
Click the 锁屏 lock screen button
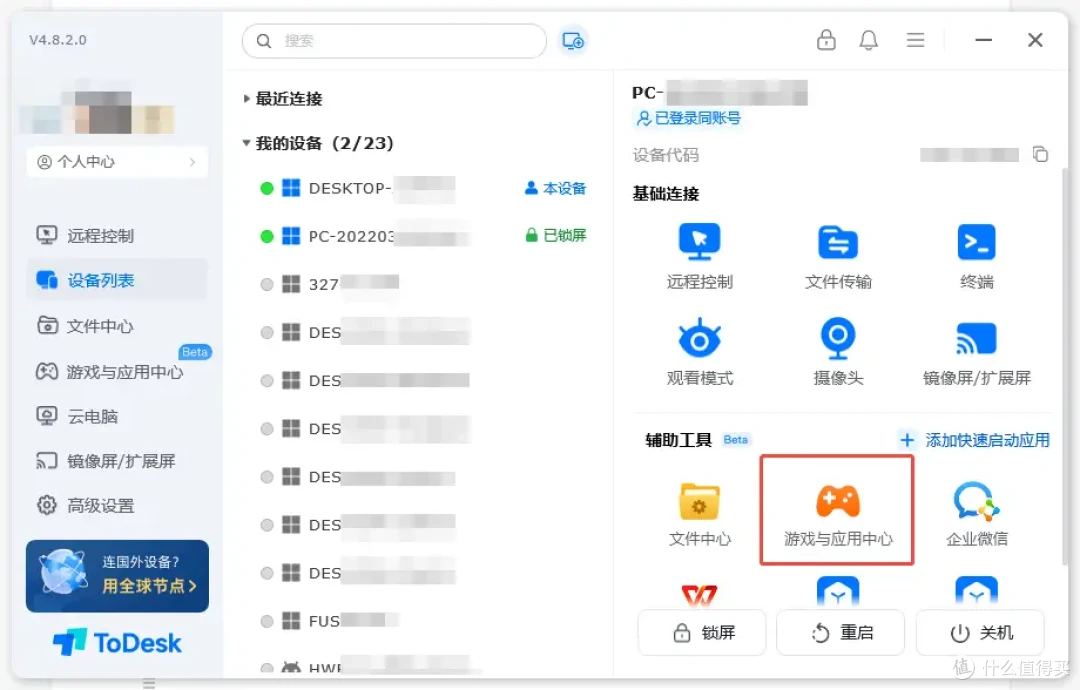[x=702, y=632]
